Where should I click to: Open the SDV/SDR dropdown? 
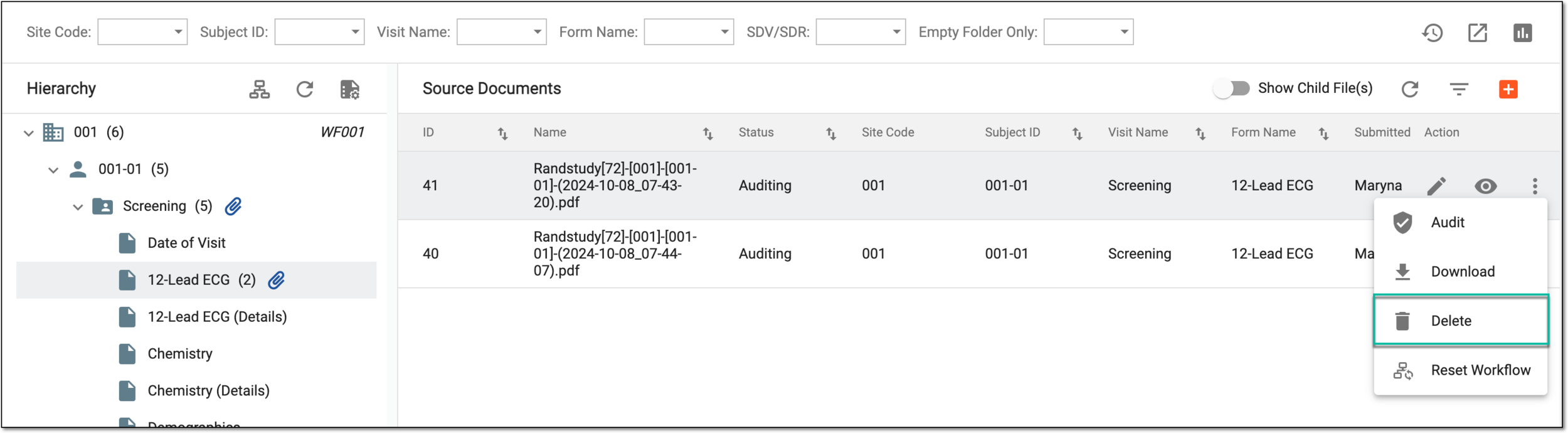click(861, 31)
